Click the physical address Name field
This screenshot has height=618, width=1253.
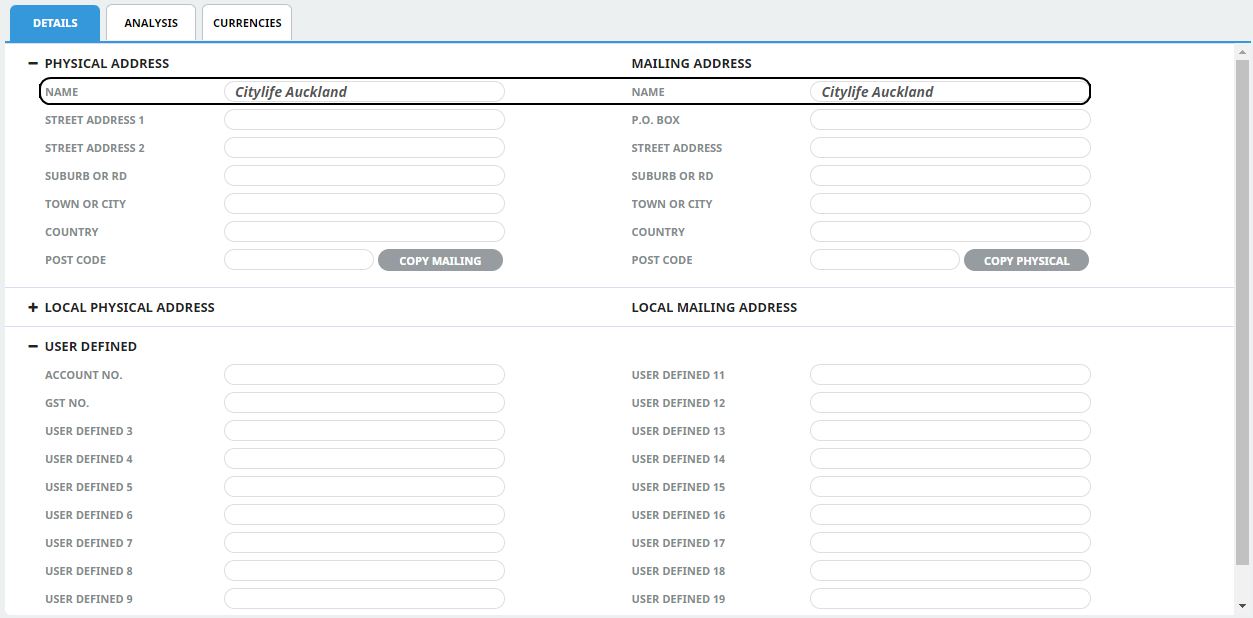(x=364, y=92)
